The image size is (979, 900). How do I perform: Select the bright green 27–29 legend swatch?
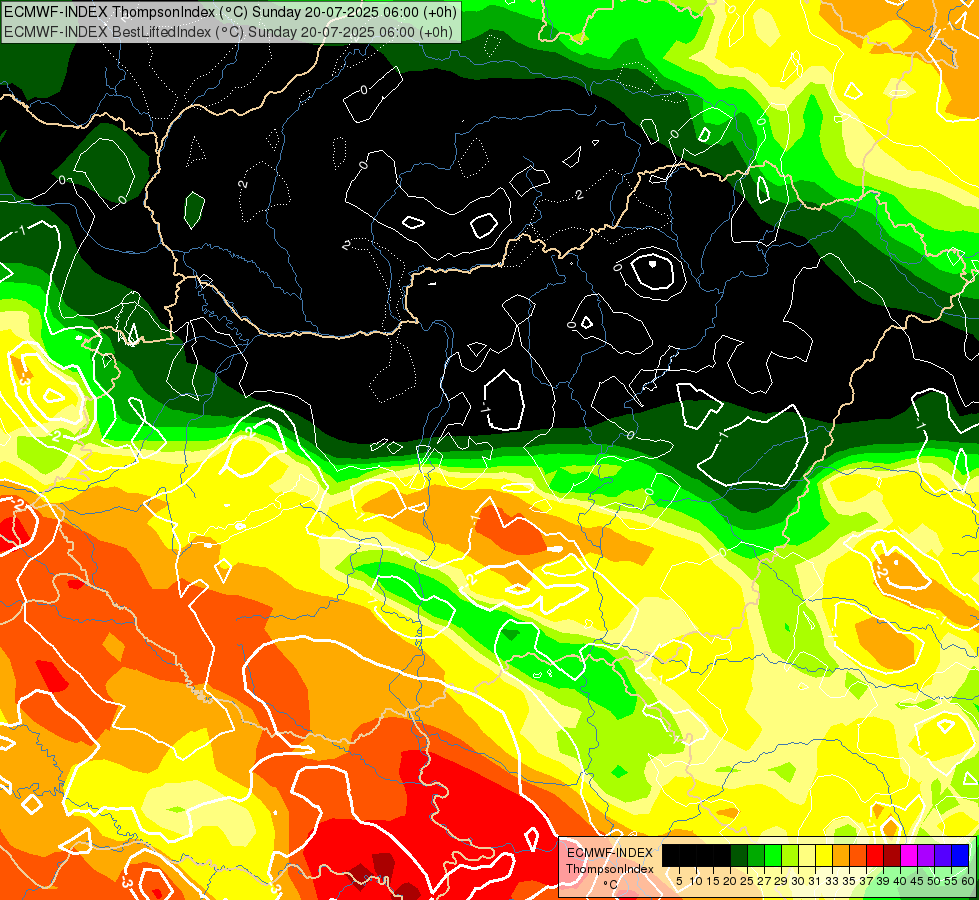773,856
